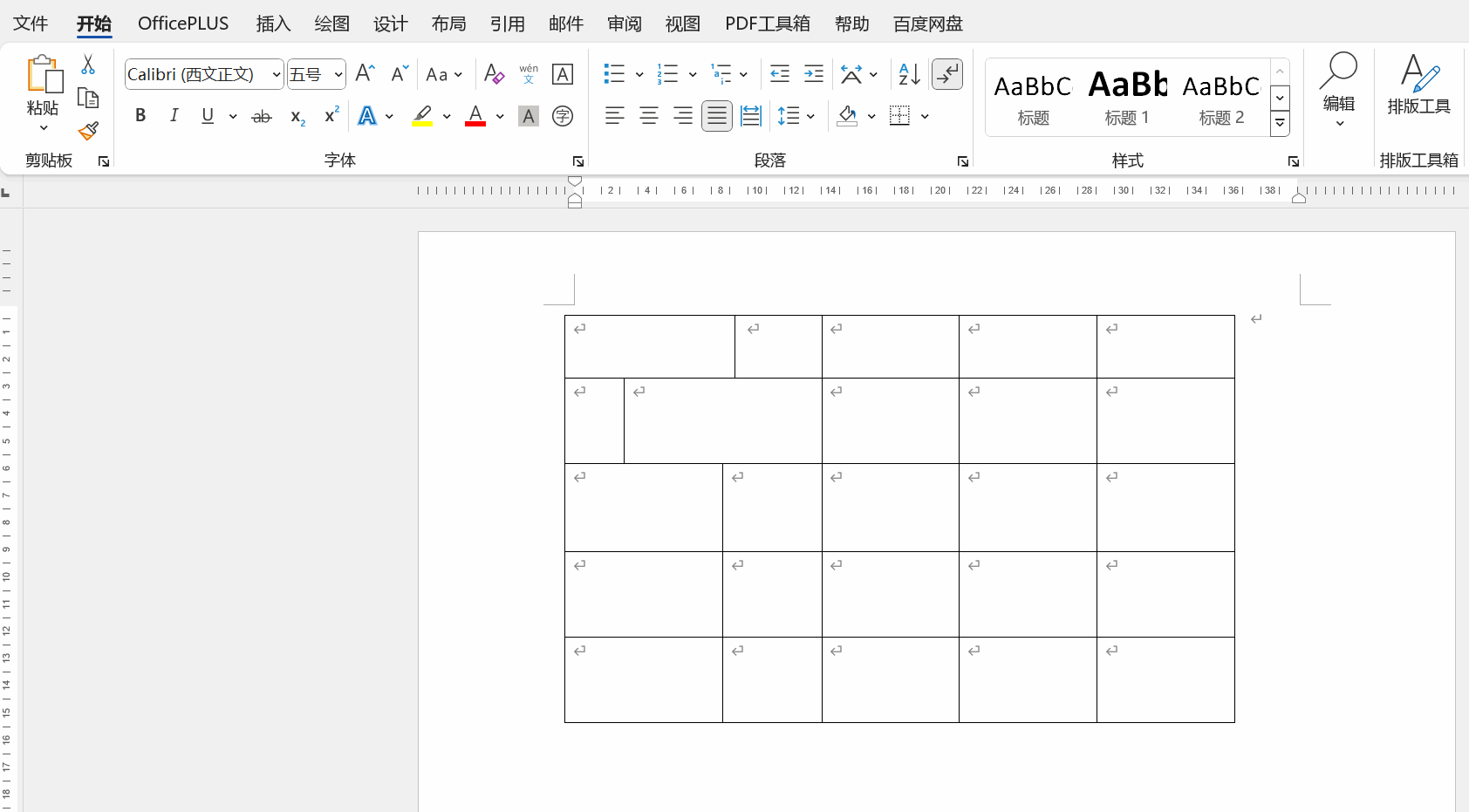Toggle Bold formatting
Viewport: 1469px width, 812px height.
[x=140, y=116]
